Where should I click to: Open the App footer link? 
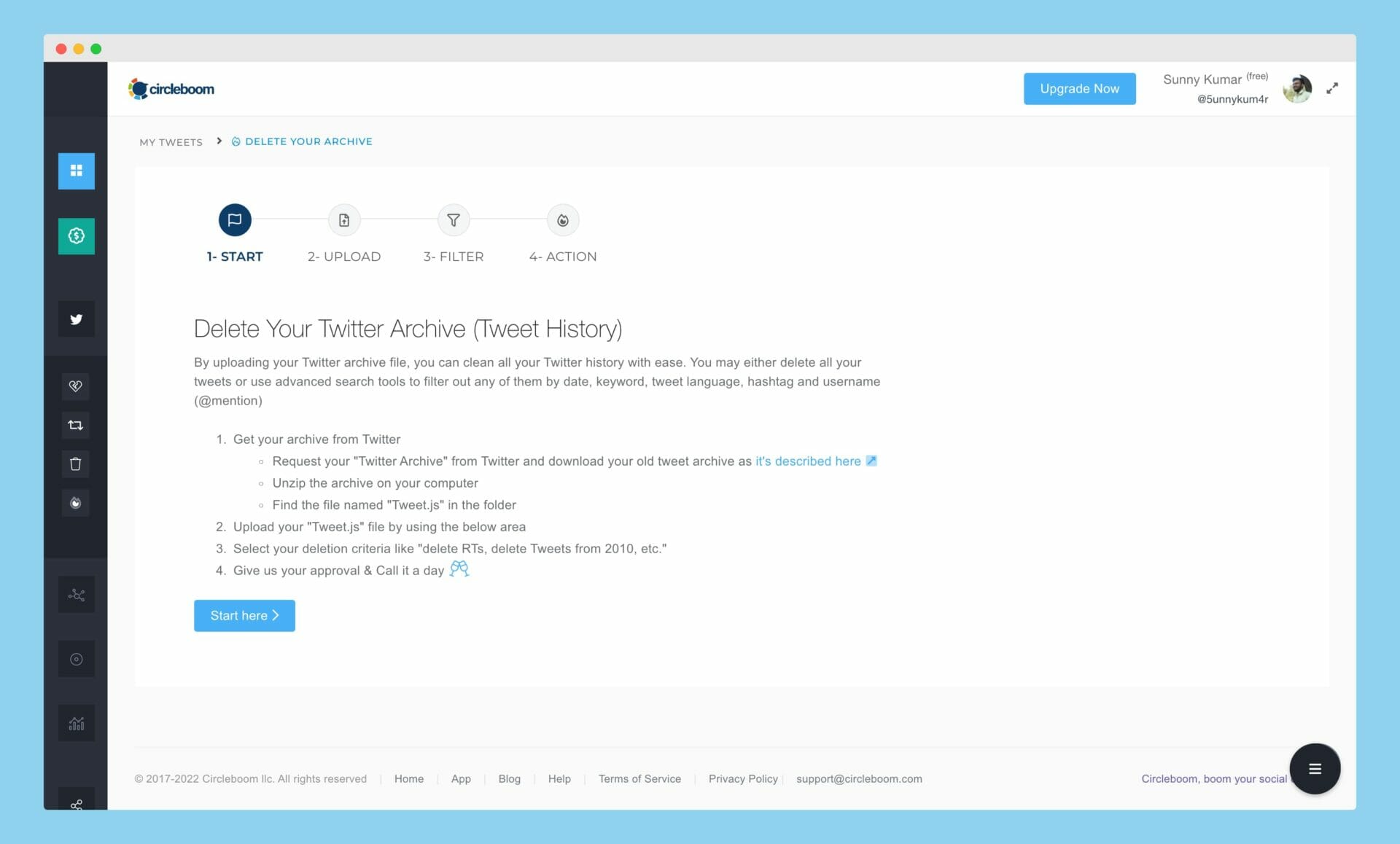click(x=461, y=778)
